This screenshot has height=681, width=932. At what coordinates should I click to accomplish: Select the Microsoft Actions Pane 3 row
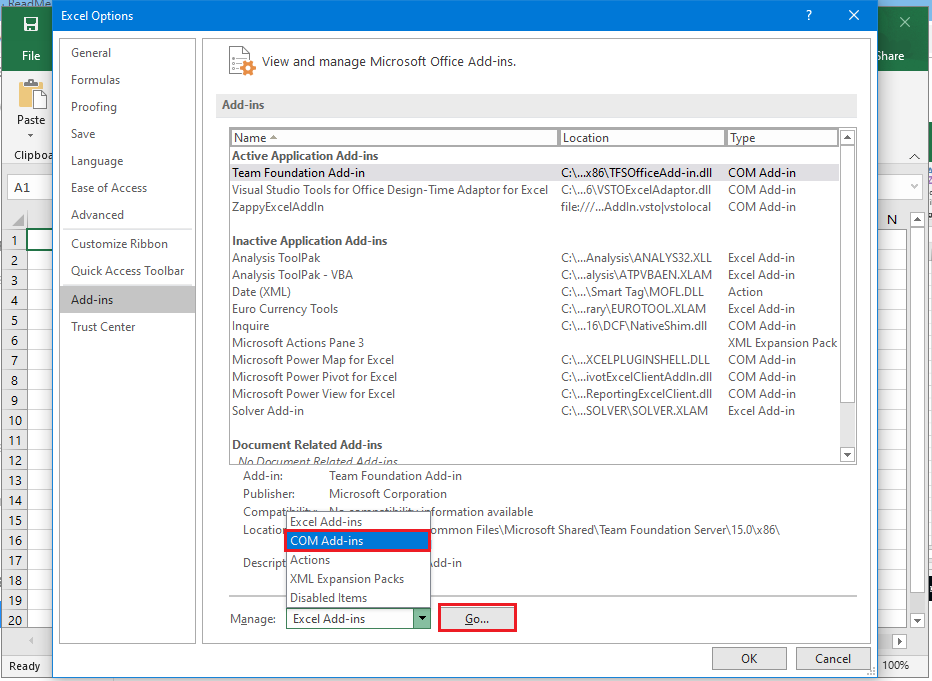click(534, 343)
